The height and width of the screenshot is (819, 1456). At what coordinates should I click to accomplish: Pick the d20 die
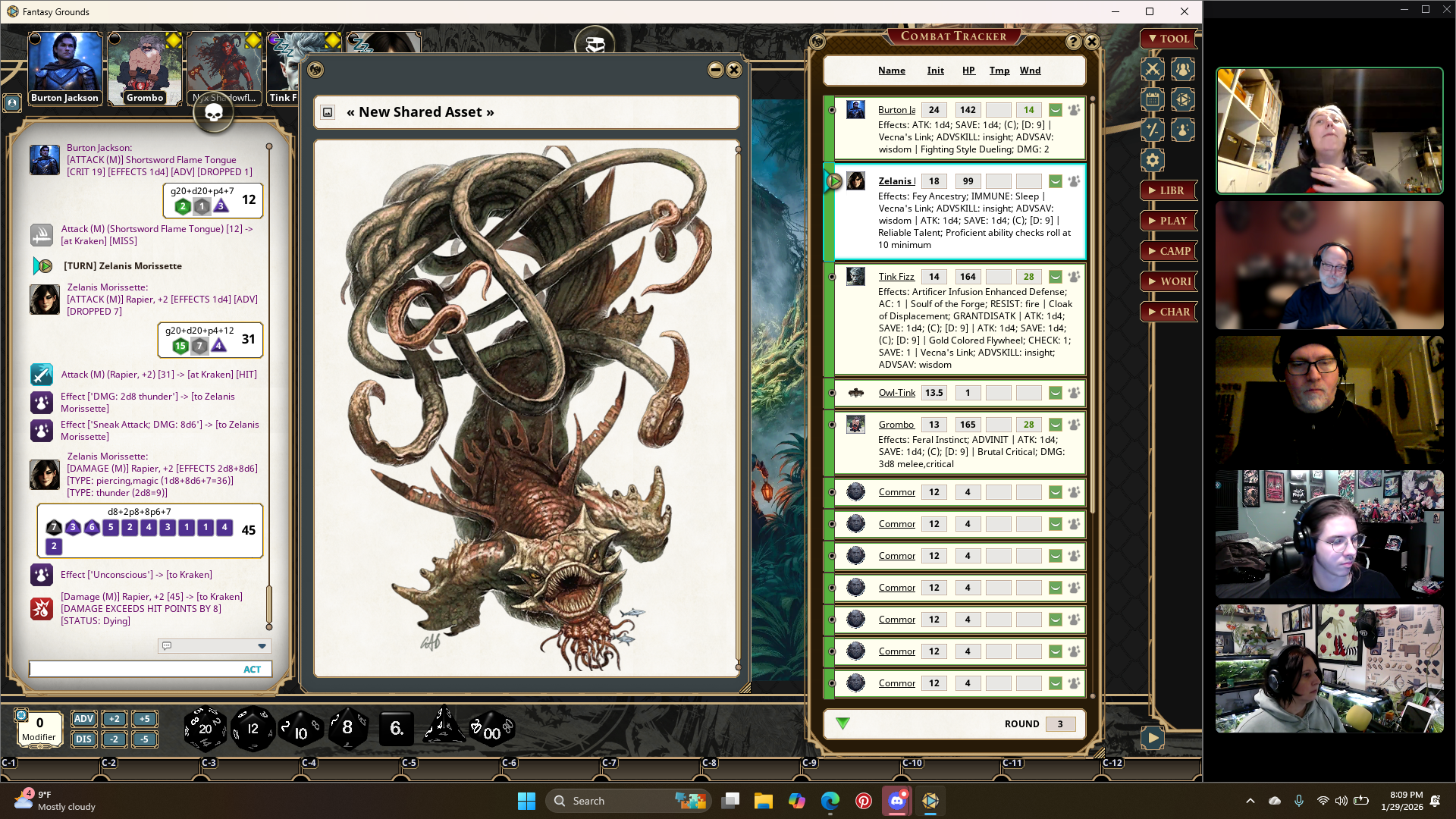[x=205, y=729]
